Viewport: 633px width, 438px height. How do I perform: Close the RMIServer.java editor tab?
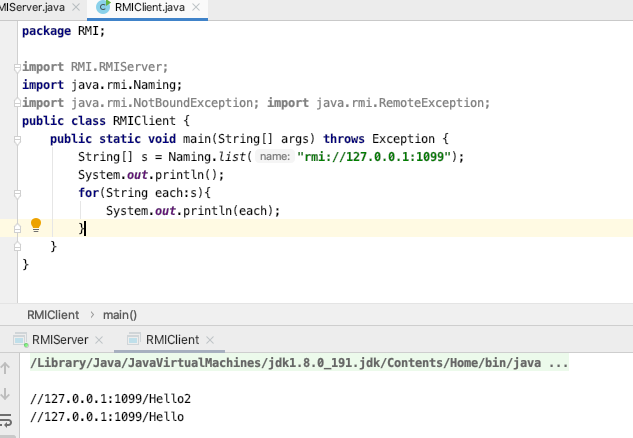point(75,7)
